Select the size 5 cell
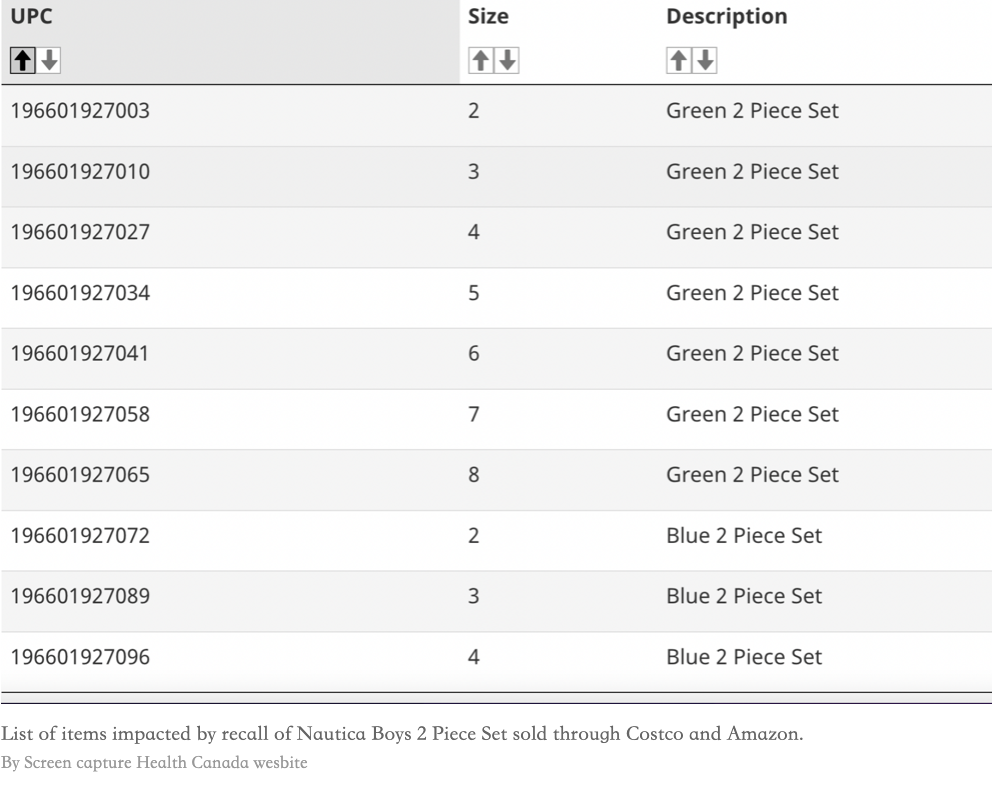 pyautogui.click(x=473, y=293)
